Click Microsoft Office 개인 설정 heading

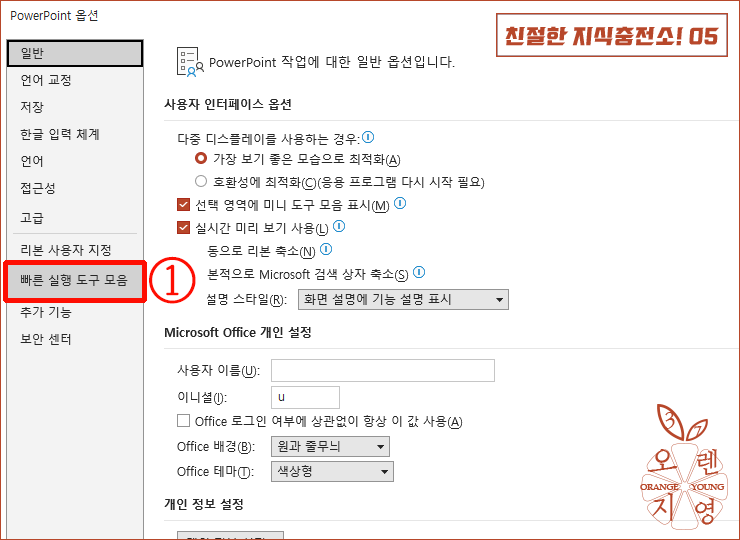[x=238, y=333]
